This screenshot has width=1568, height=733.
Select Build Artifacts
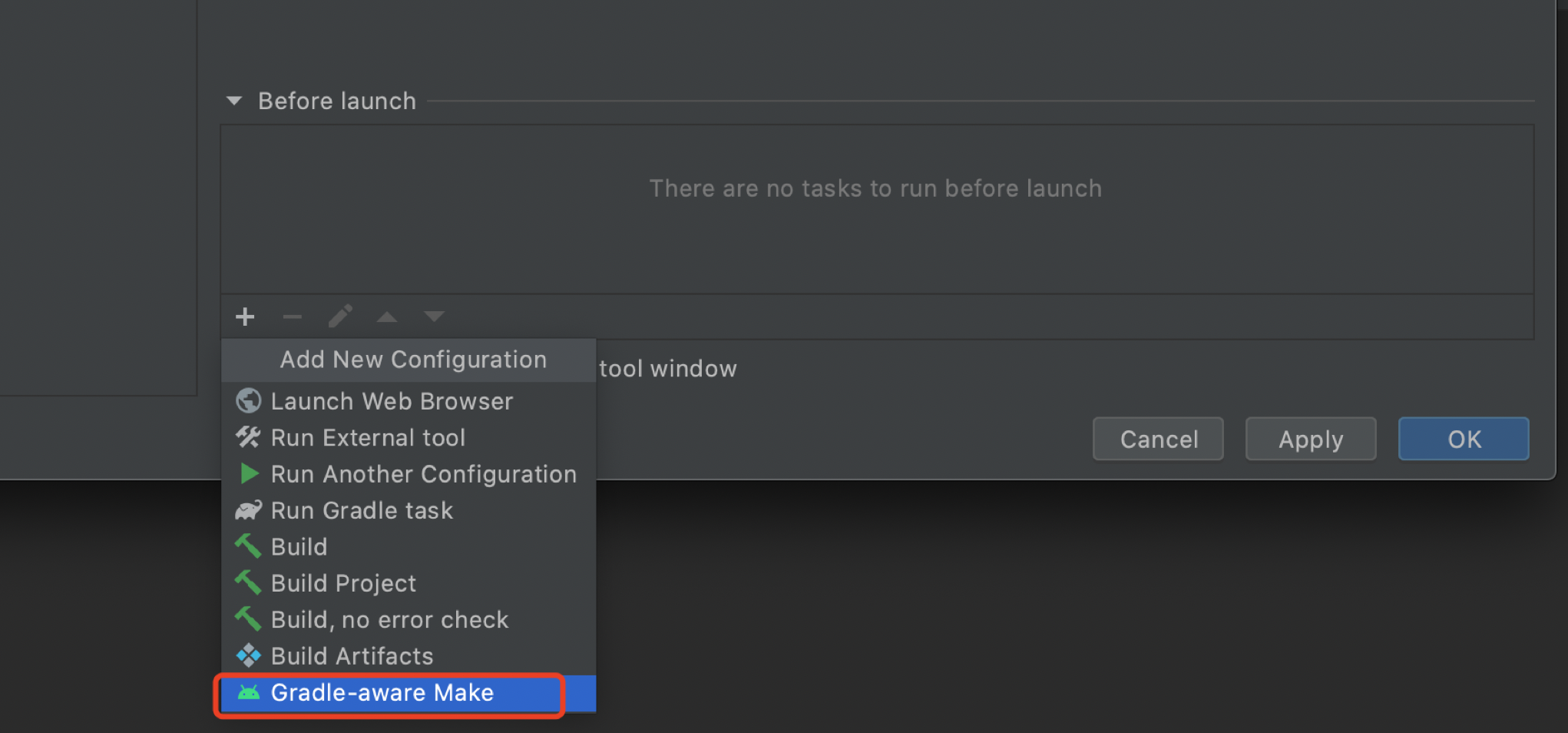coord(352,655)
